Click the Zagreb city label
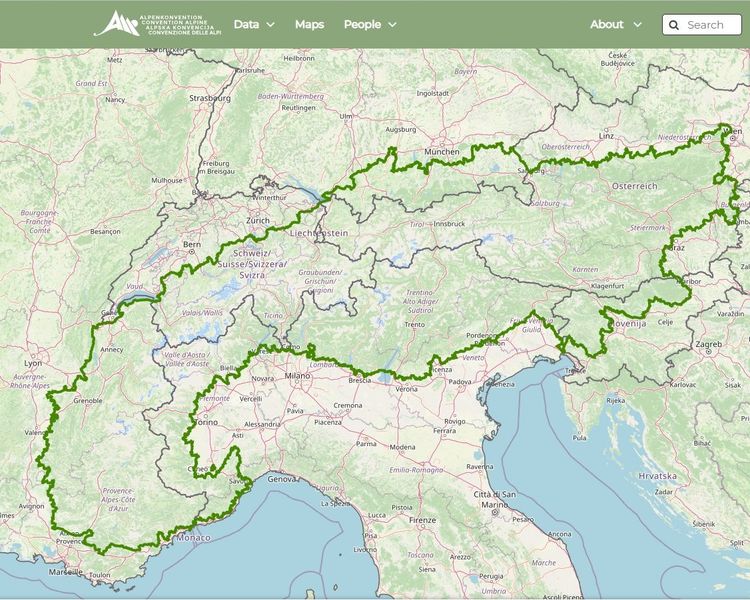The height and width of the screenshot is (600, 750). [x=709, y=344]
